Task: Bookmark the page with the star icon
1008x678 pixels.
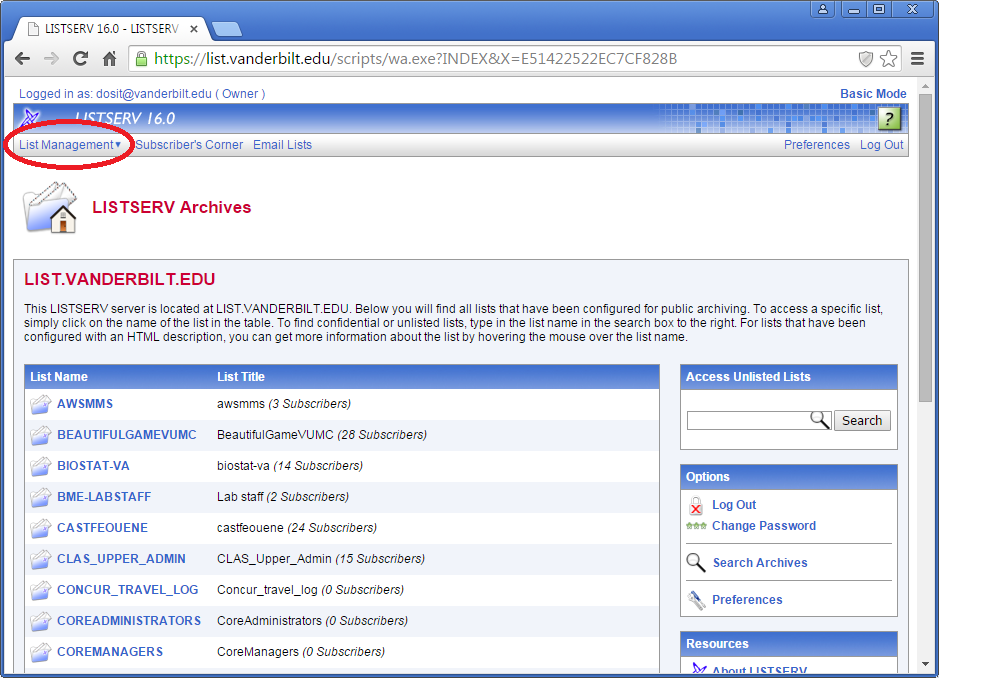Action: pos(888,59)
